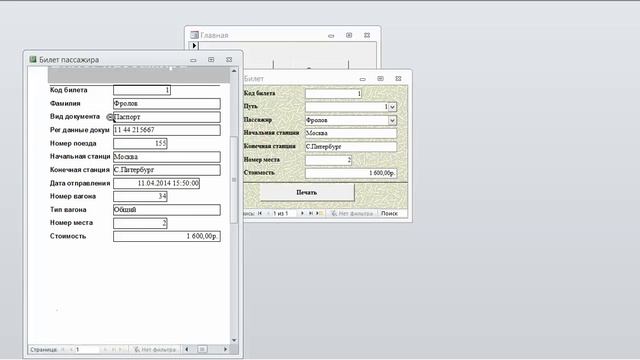Click the report vertical scrollbar thumb
Screen dimensions: 640x360
(x=234, y=180)
